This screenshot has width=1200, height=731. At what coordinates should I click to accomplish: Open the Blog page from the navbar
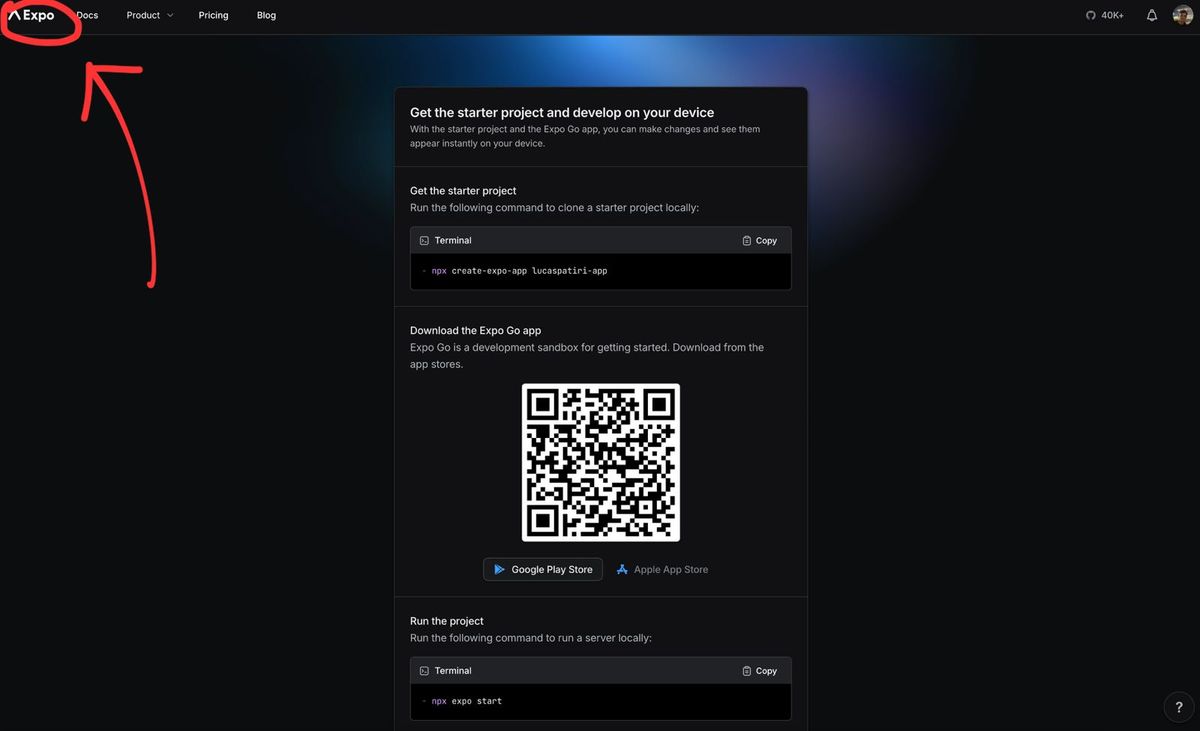pyautogui.click(x=265, y=15)
